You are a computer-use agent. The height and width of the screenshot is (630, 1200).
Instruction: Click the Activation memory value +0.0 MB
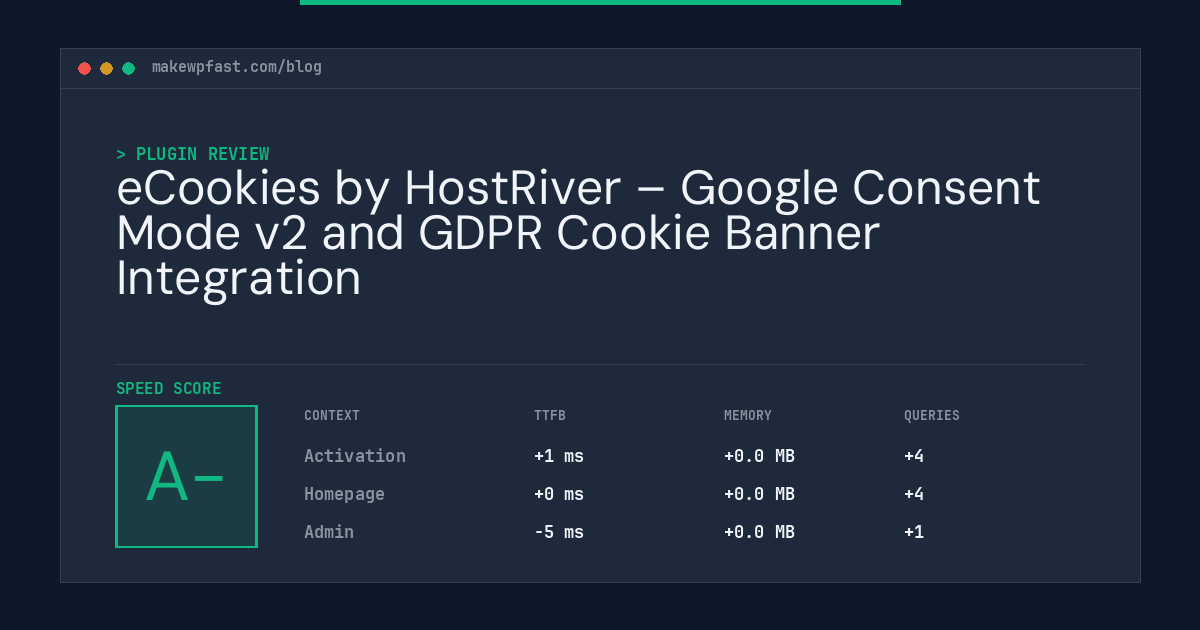pyautogui.click(x=759, y=456)
